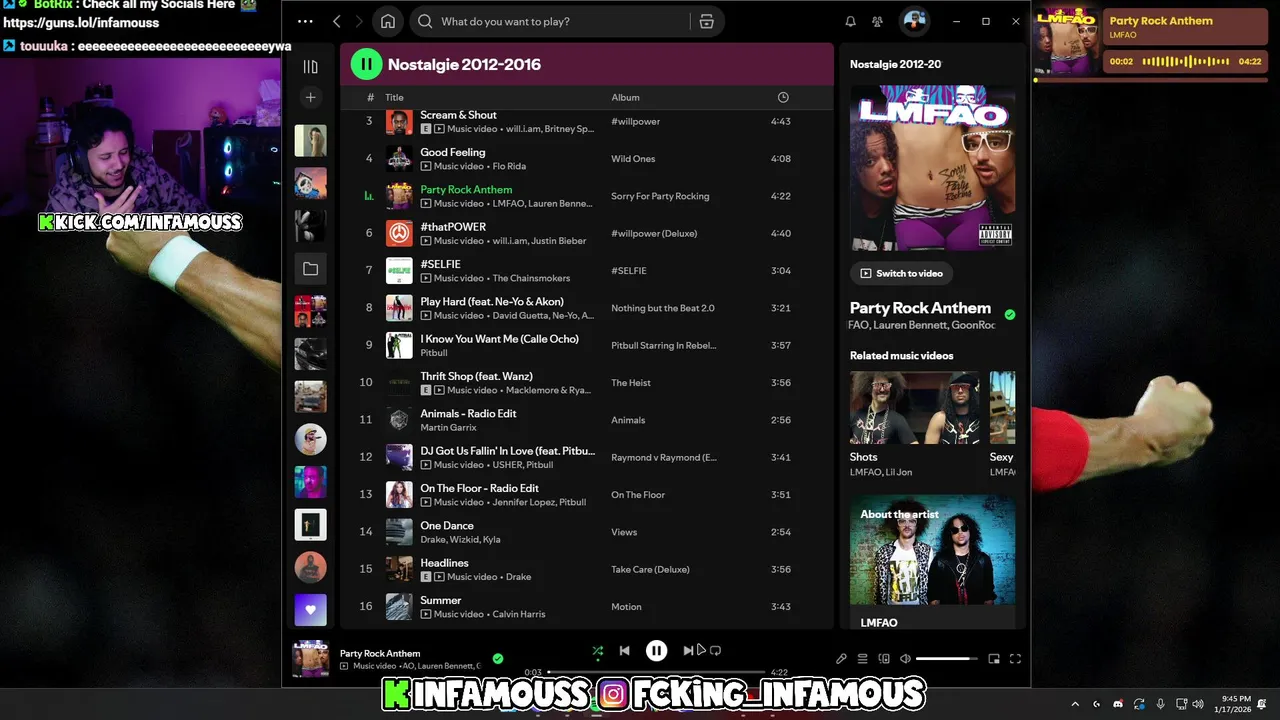Open Martin Garrix artist link
The width and height of the screenshot is (1280, 720).
point(448,428)
